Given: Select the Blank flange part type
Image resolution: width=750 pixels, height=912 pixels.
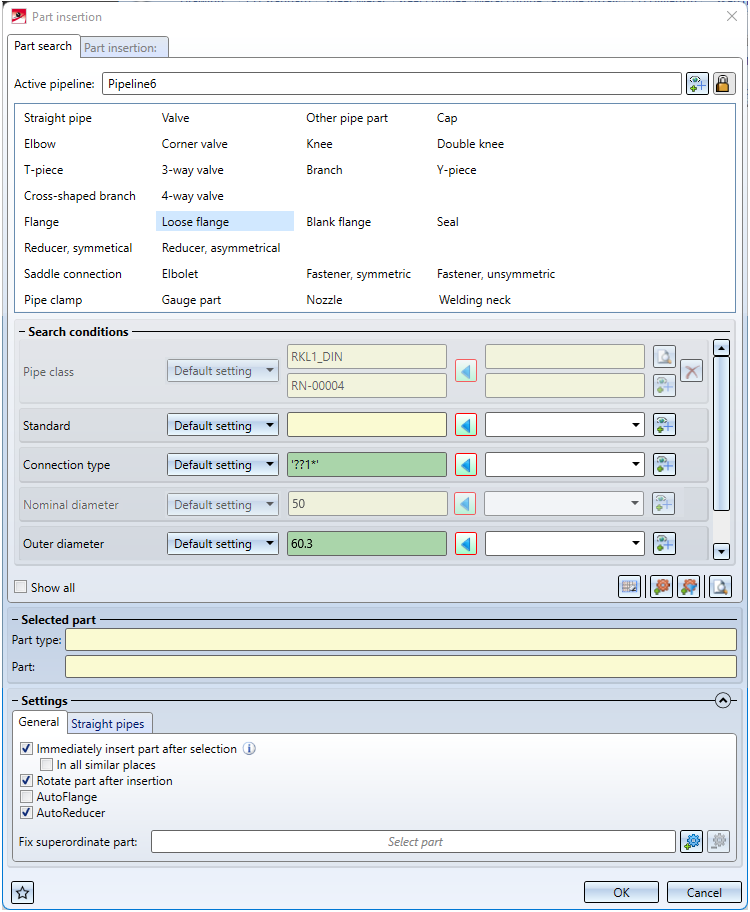Looking at the screenshot, I should tap(338, 222).
